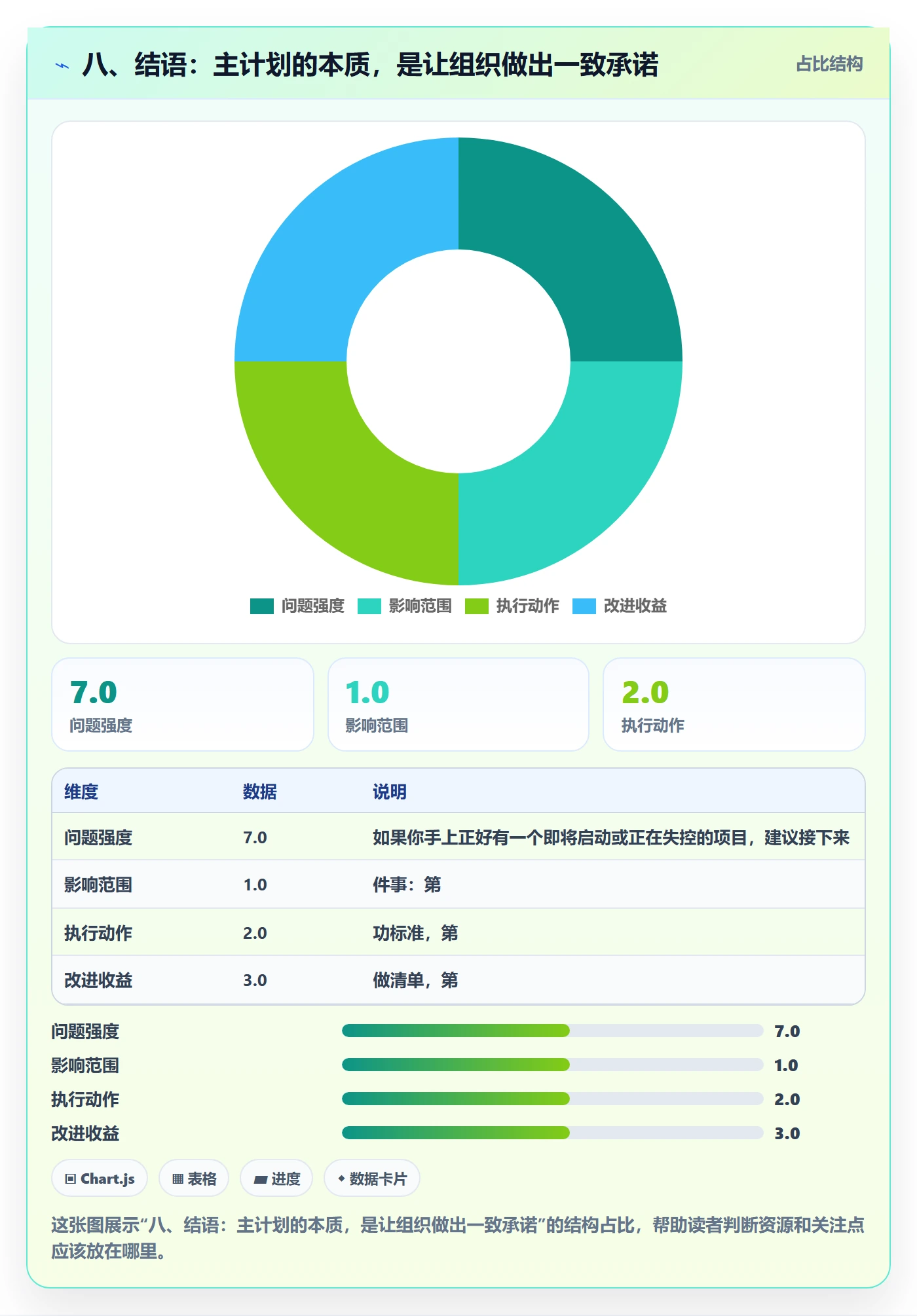Click the 改进收益 progress bar
This screenshot has width=917, height=1316.
click(553, 1133)
